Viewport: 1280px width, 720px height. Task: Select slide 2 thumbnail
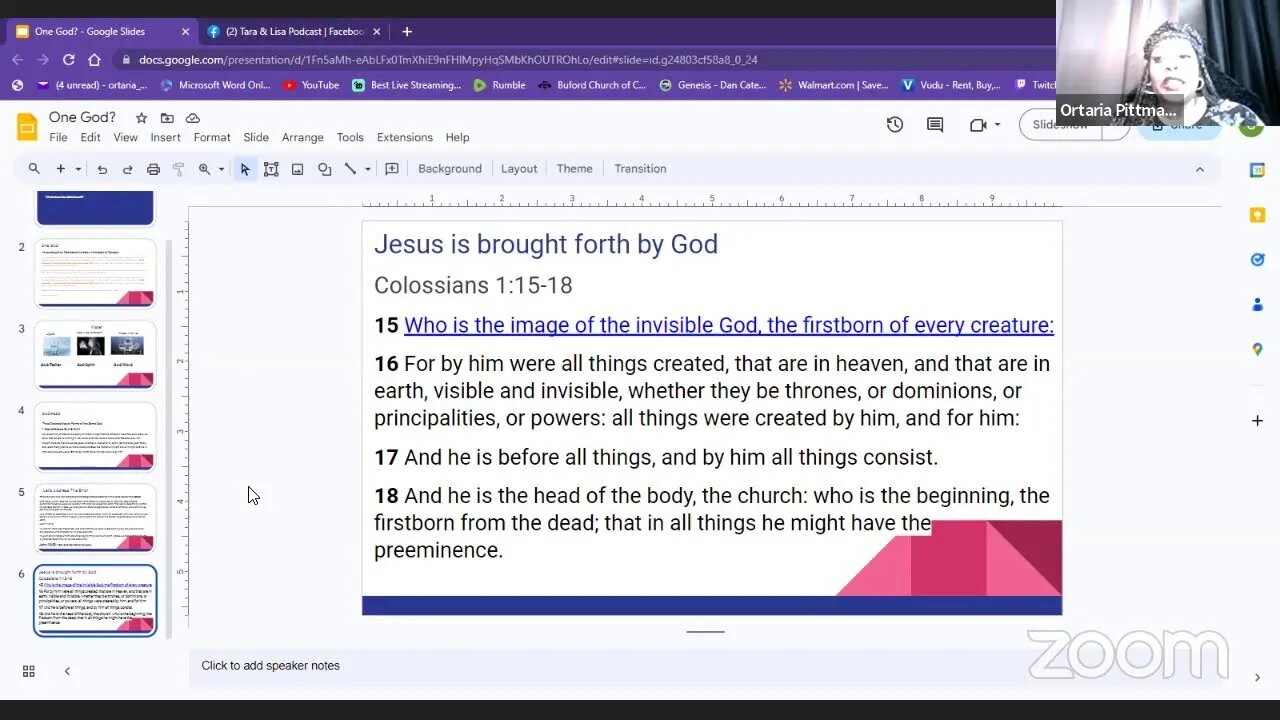pos(95,272)
